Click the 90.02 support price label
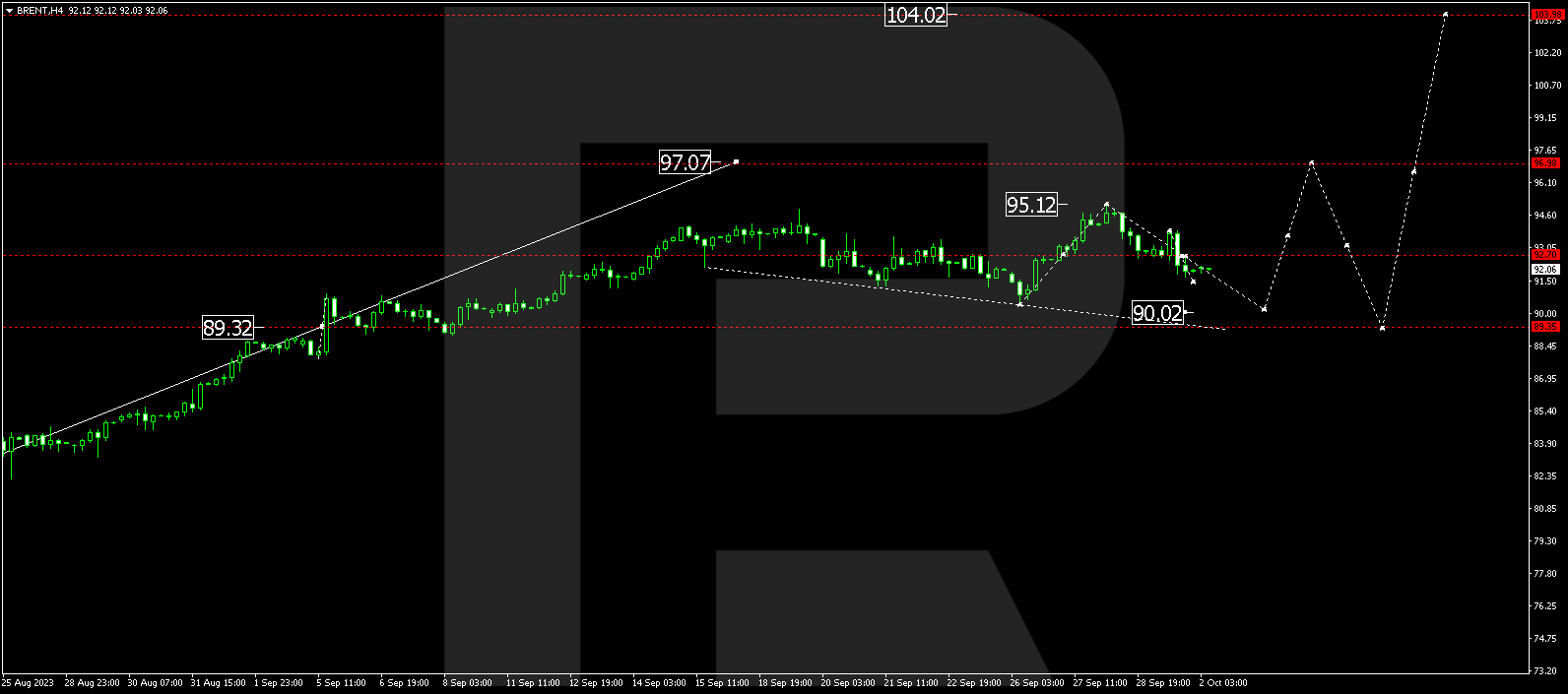The height and width of the screenshot is (694, 1568). pos(1157,313)
